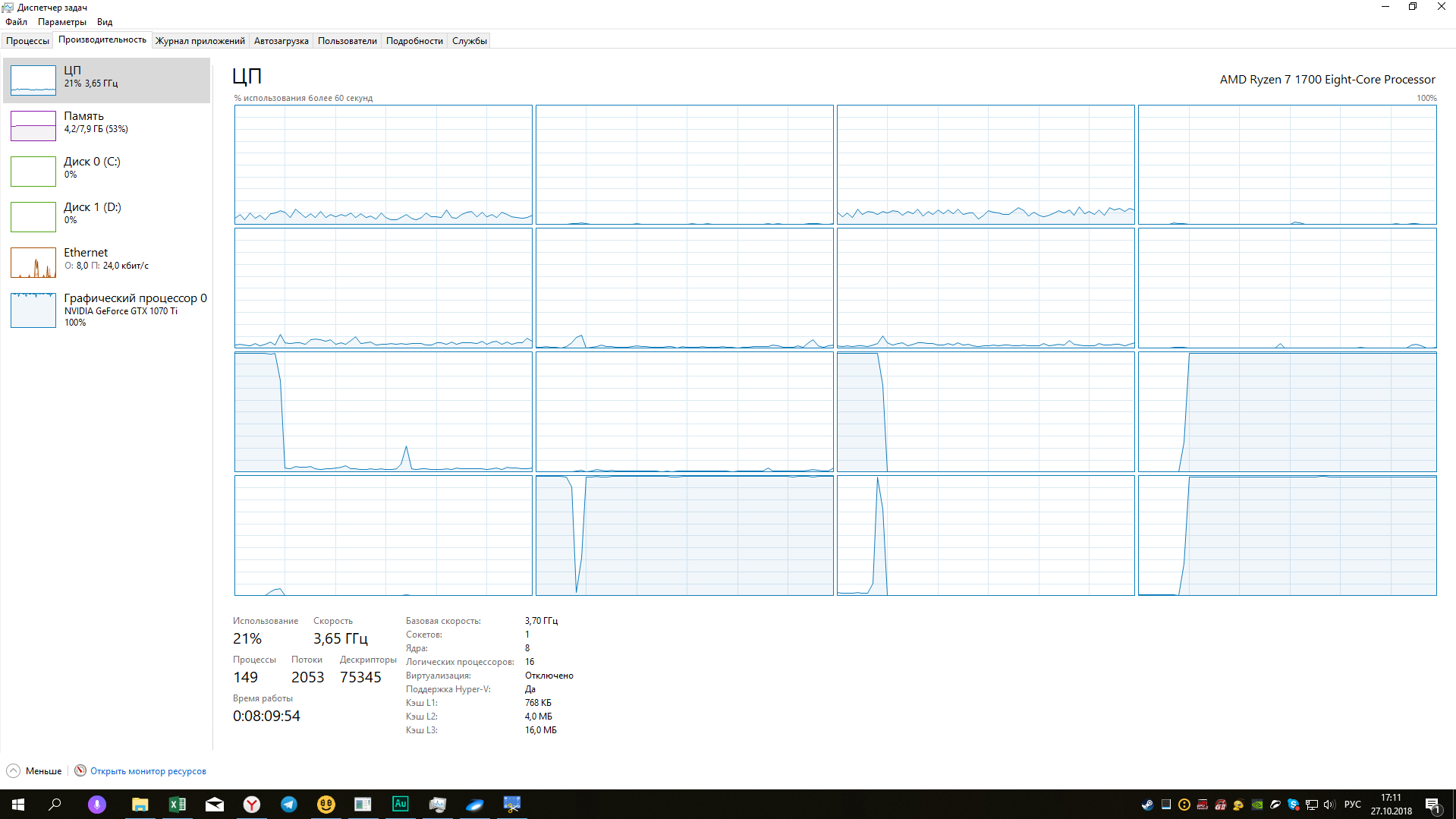Open taskbar search magnifier

(55, 805)
